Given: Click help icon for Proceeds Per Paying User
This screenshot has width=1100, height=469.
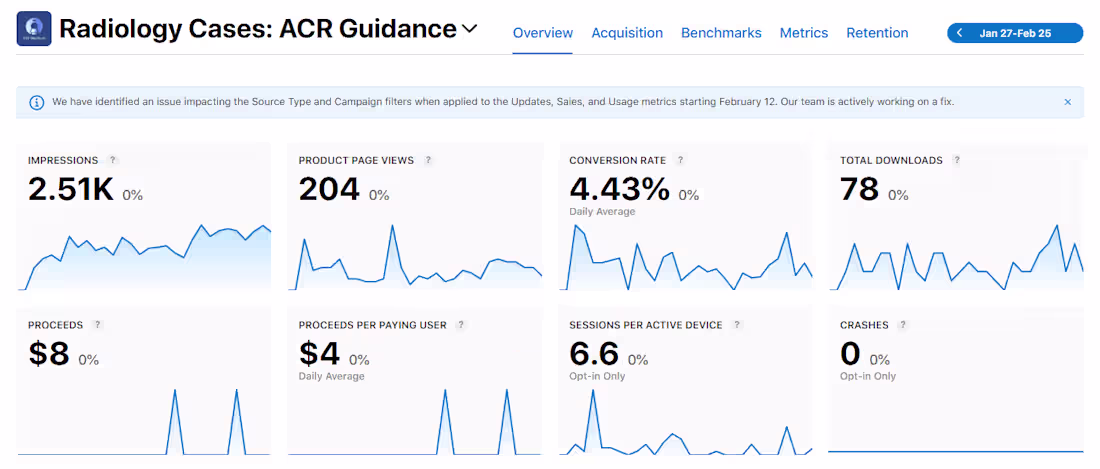Looking at the screenshot, I should 461,325.
